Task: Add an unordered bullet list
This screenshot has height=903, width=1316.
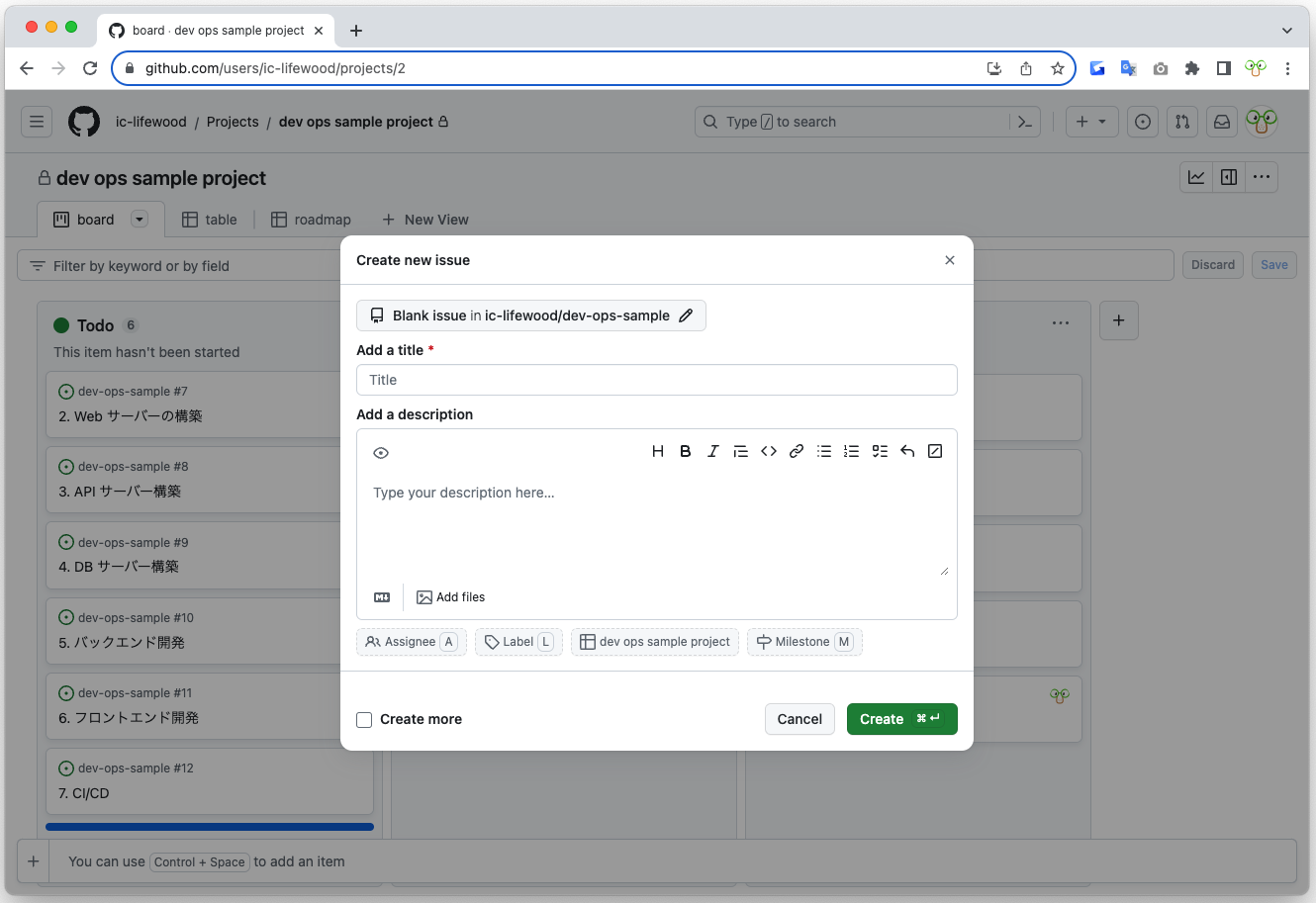Action: pos(824,452)
